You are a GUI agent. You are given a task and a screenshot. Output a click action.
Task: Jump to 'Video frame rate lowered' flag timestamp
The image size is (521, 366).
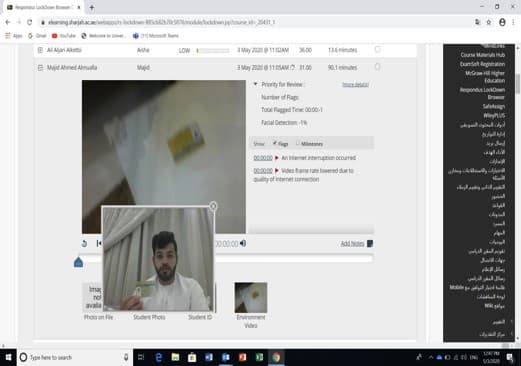coord(263,171)
